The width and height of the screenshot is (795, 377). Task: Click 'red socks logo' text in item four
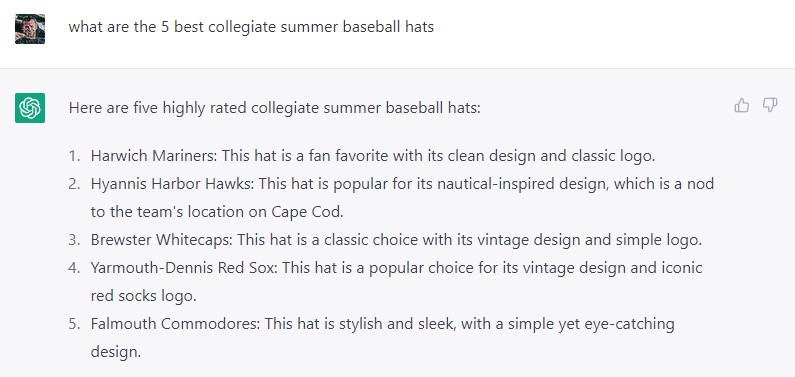143,296
